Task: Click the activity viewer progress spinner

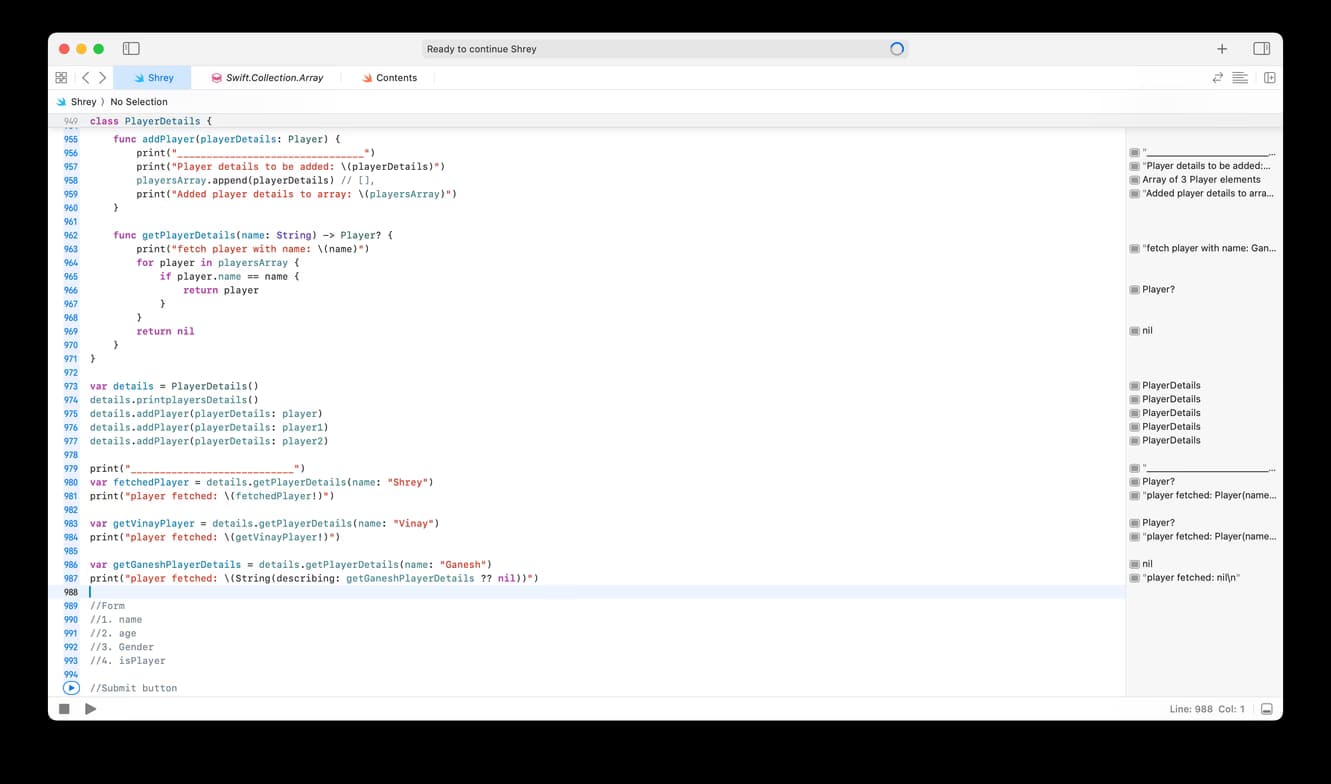Action: 897,48
